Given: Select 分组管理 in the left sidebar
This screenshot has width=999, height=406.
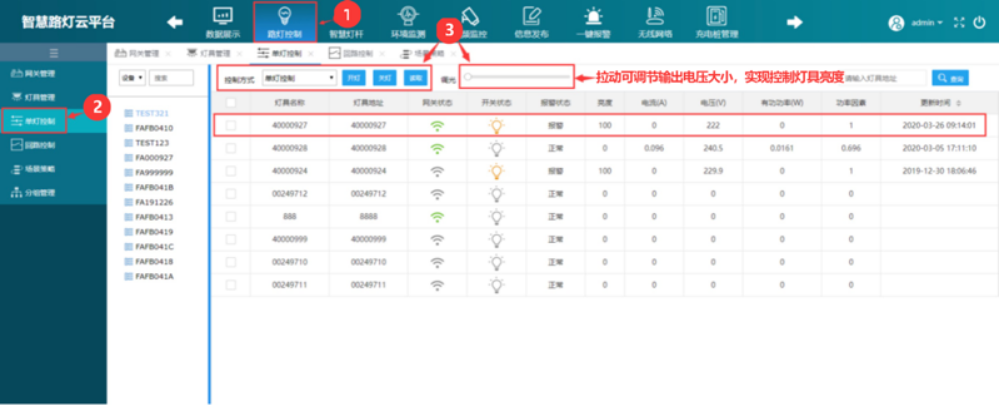Looking at the screenshot, I should (40, 193).
